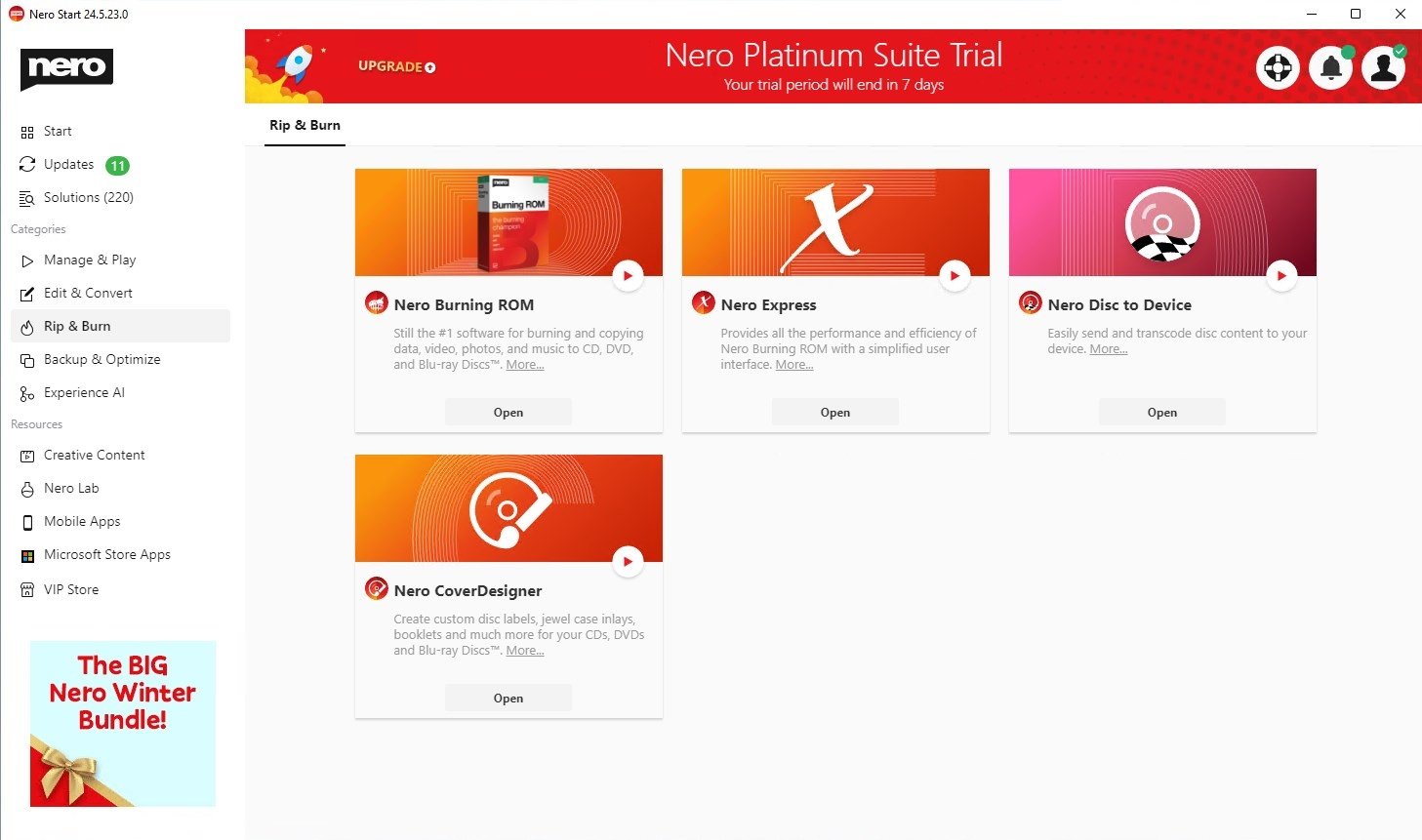This screenshot has height=840, width=1422.
Task: Open Nero Disc to Device
Action: pos(1162,413)
